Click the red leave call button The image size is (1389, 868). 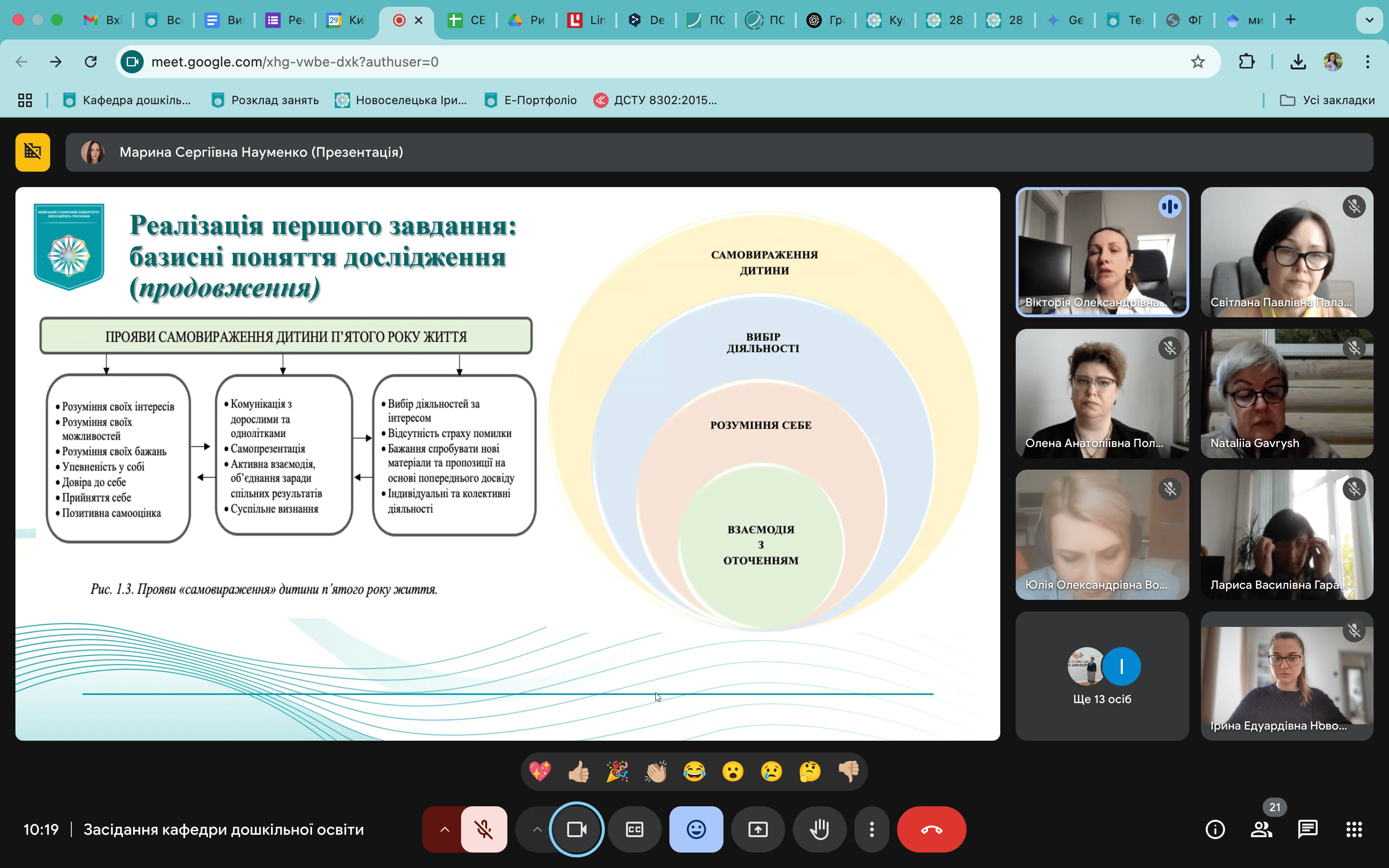(x=931, y=829)
